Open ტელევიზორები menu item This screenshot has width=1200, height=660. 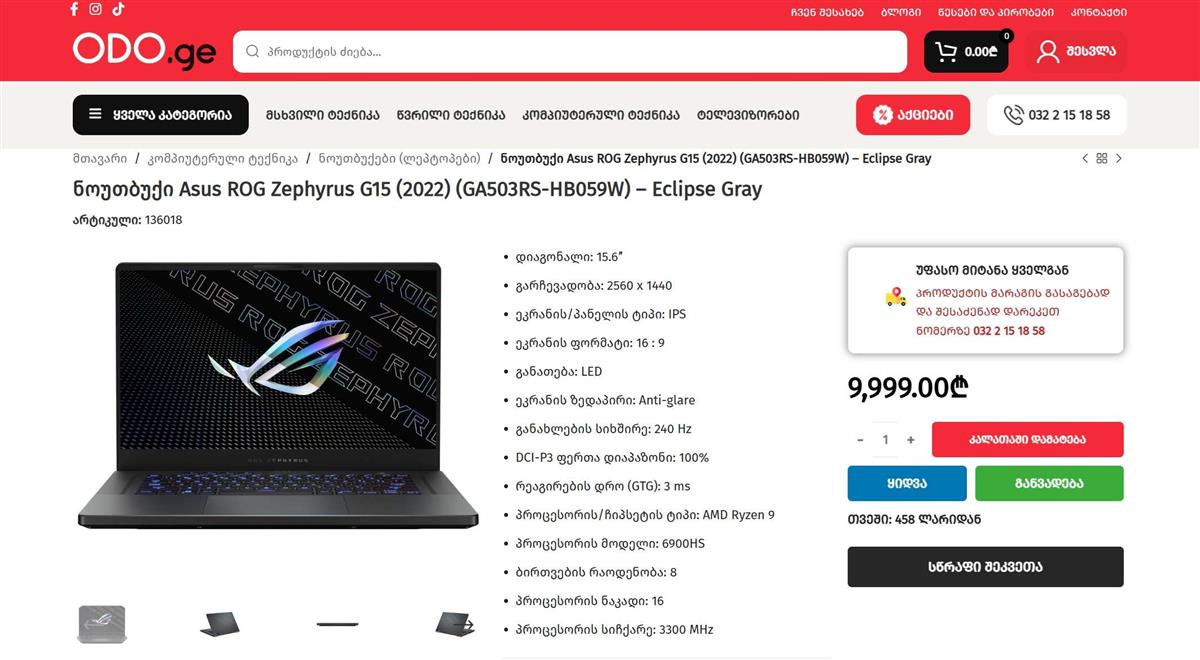(748, 115)
